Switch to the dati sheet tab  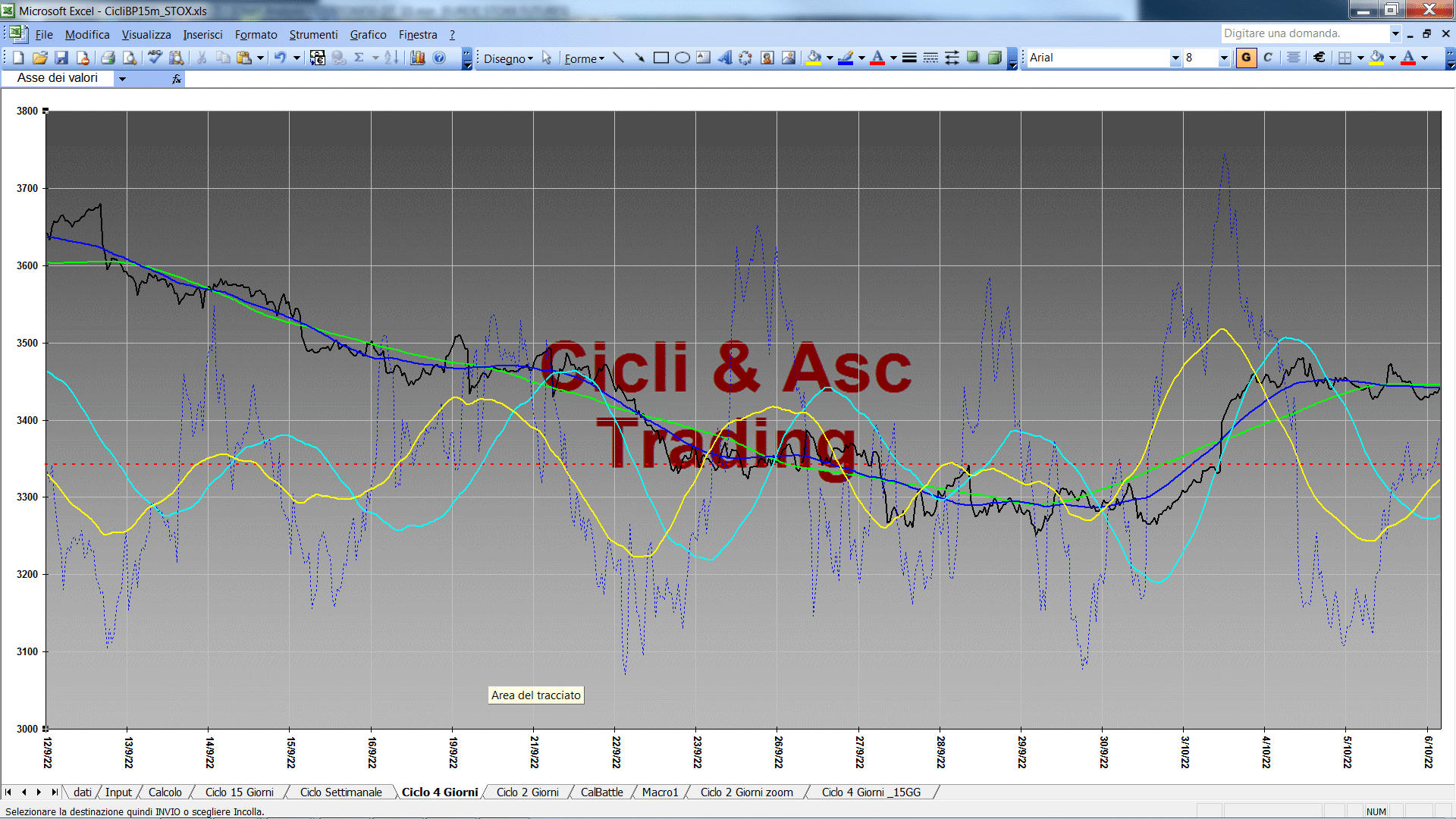[x=83, y=792]
